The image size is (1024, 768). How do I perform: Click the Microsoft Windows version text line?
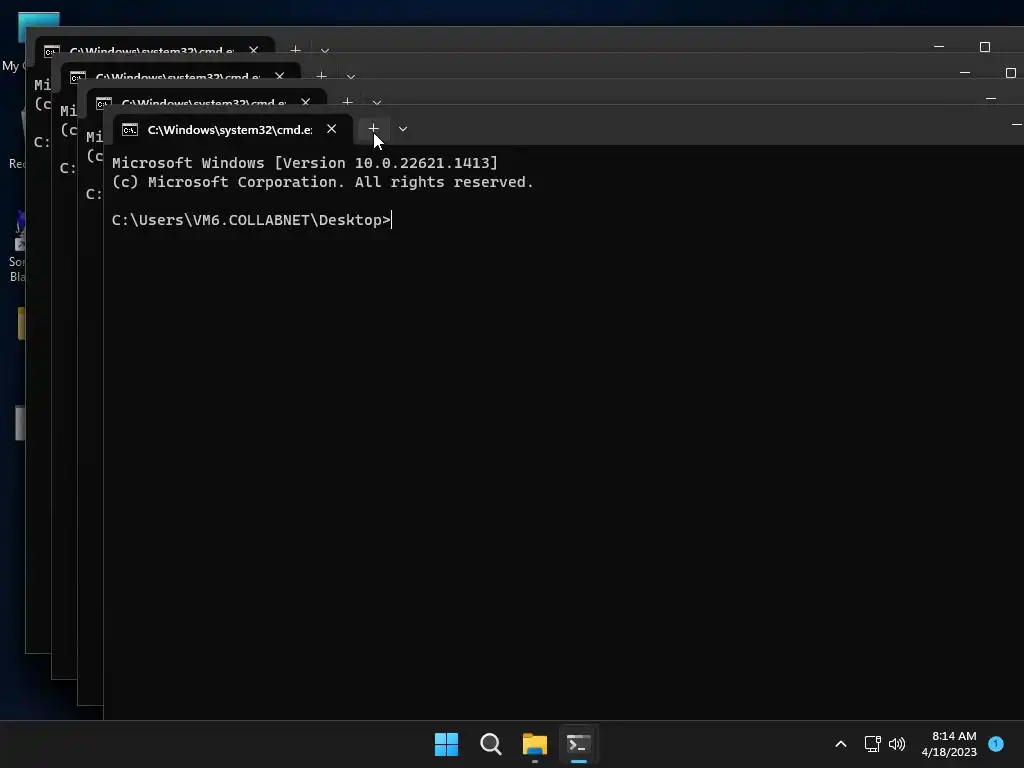click(304, 163)
